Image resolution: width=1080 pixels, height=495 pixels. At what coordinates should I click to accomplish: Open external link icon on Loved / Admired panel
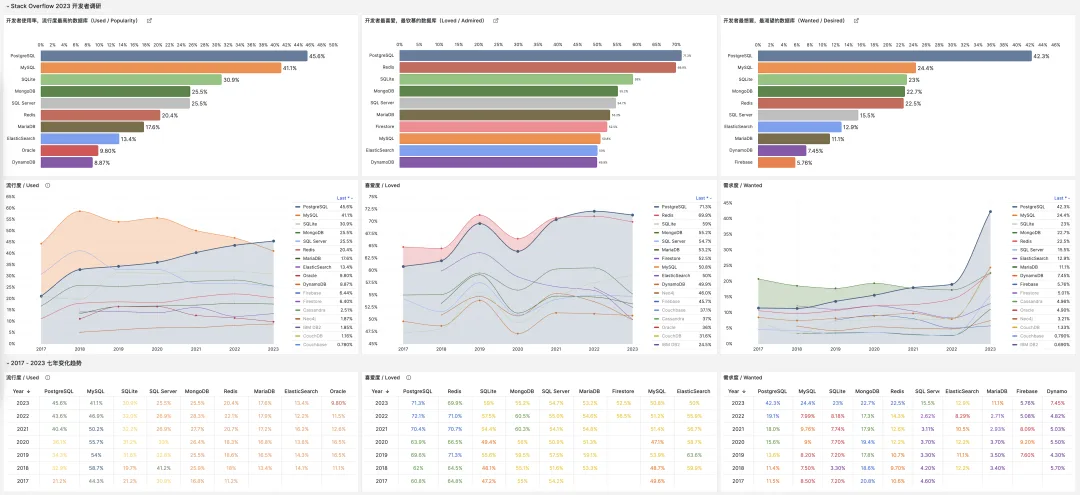[495, 21]
